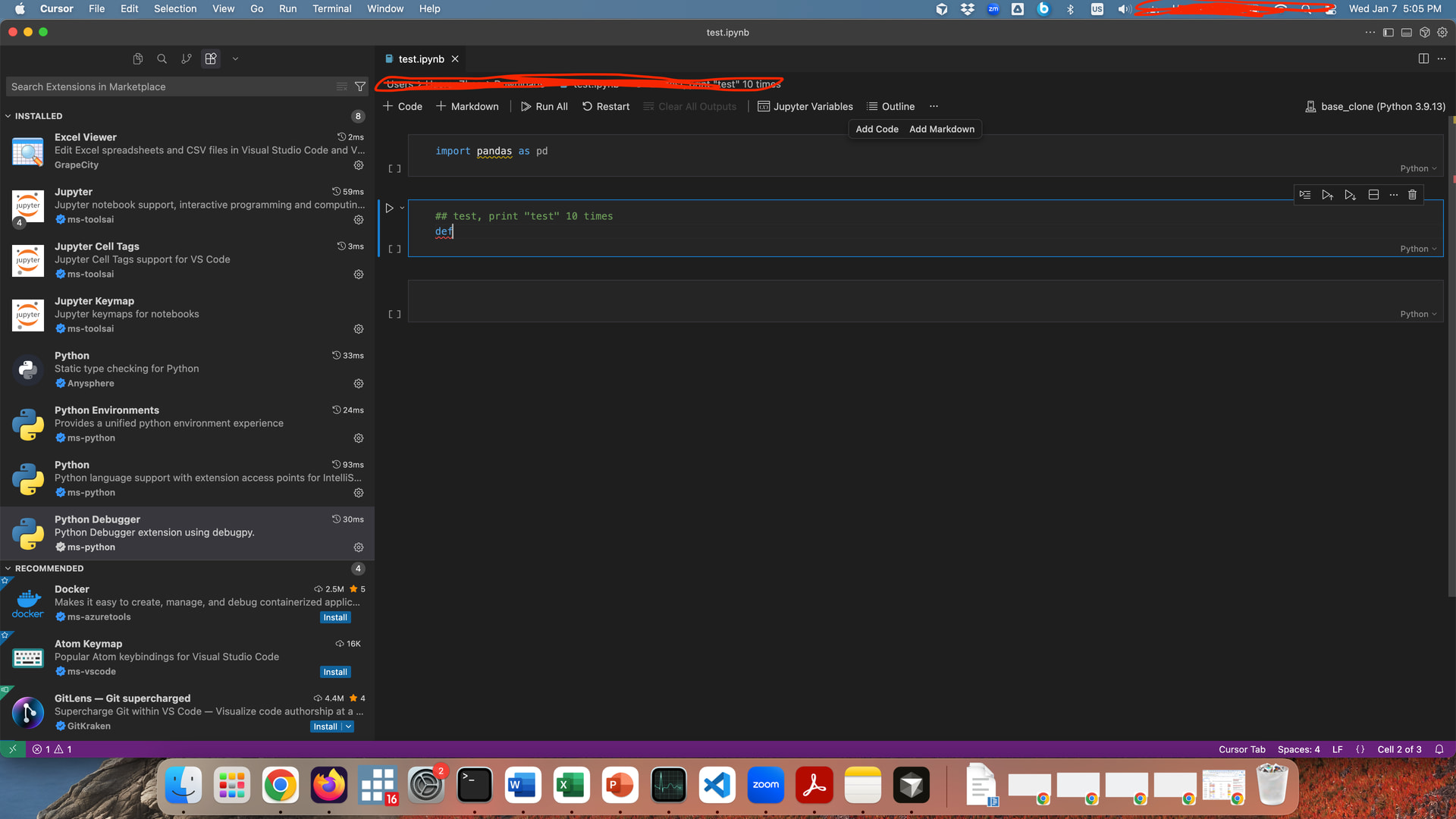Screen dimensions: 1456x819
Task: Delete the active cell with trash icon
Action: coord(1412,195)
